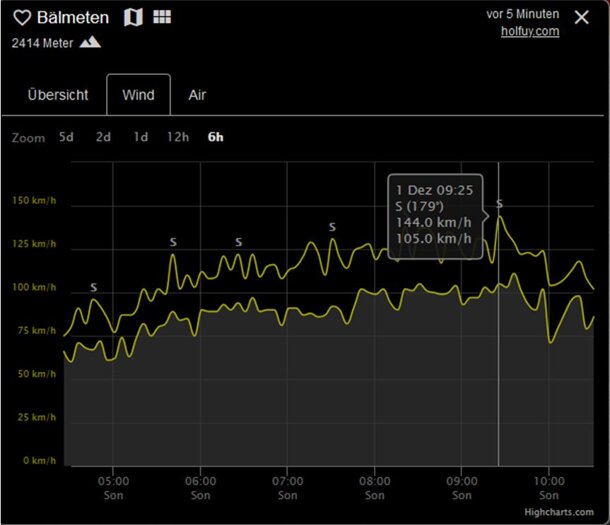Screen dimensions: 610x525
Task: Click the Bälmeten station title
Action: 72,18
